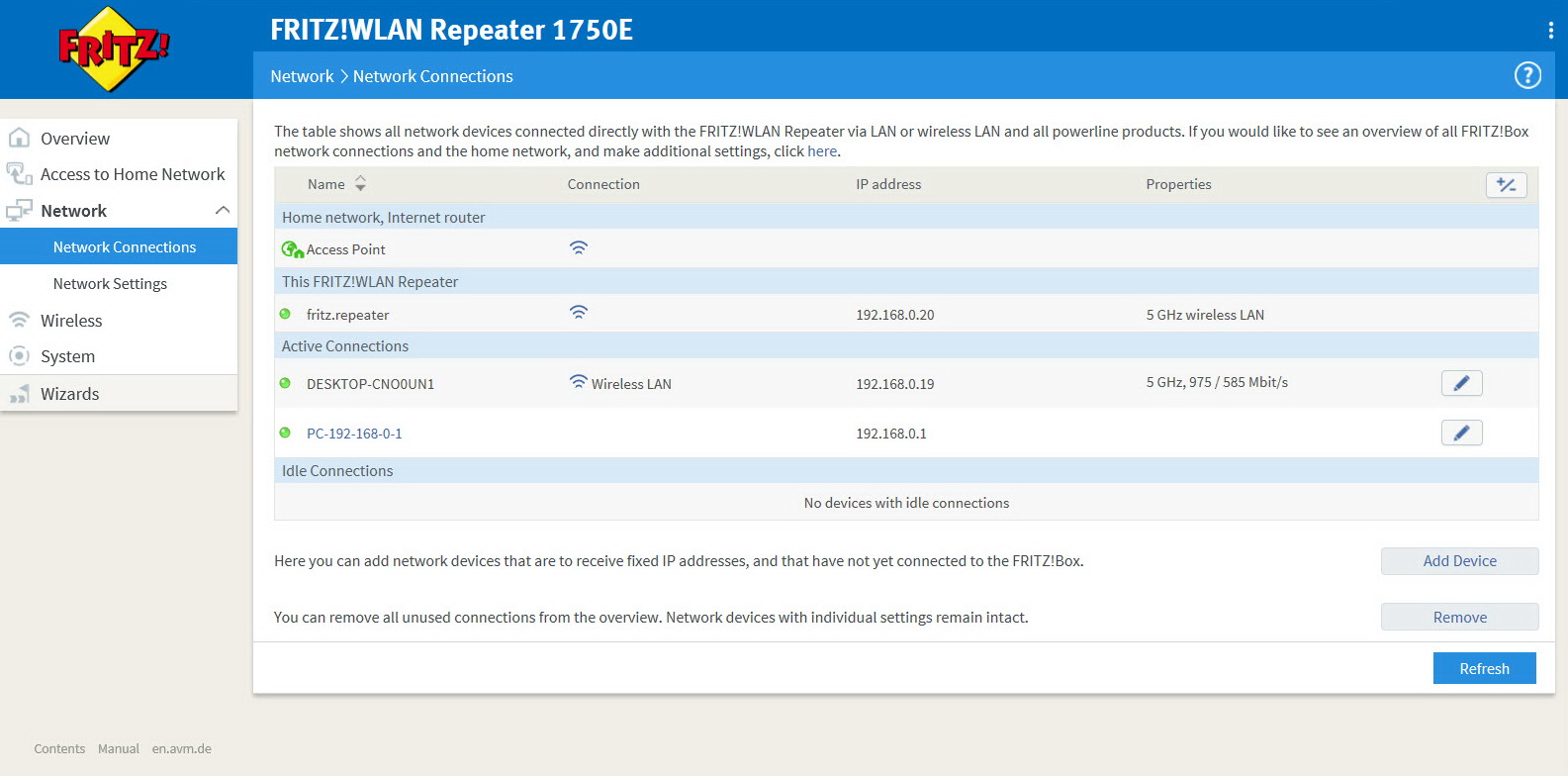Screen dimensions: 1568x776
Task: Click the Wireless signal icon in sidebar
Action: (19, 320)
